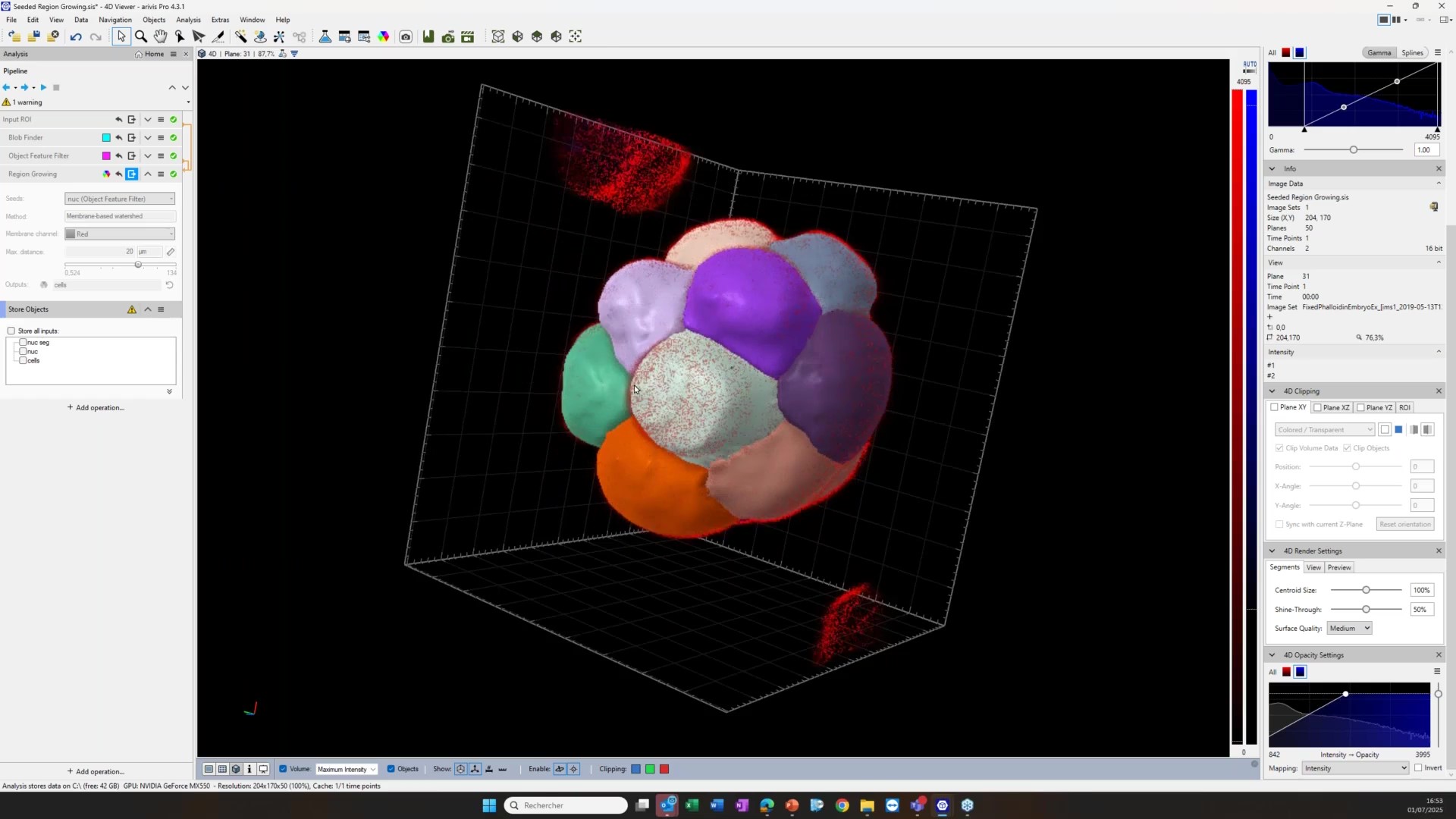The image size is (1456, 819).
Task: Click the green storyboard clapper icon
Action: click(x=467, y=36)
